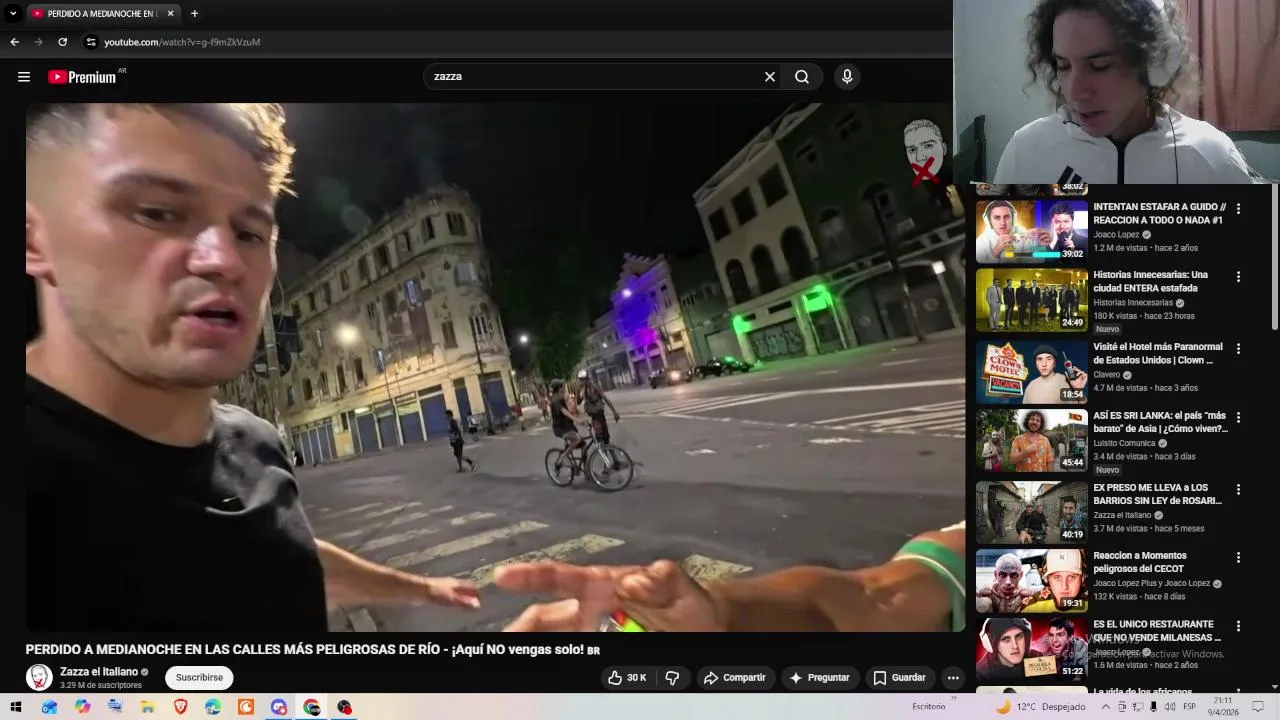Open the Clown Motel video thumbnail

(1031, 372)
